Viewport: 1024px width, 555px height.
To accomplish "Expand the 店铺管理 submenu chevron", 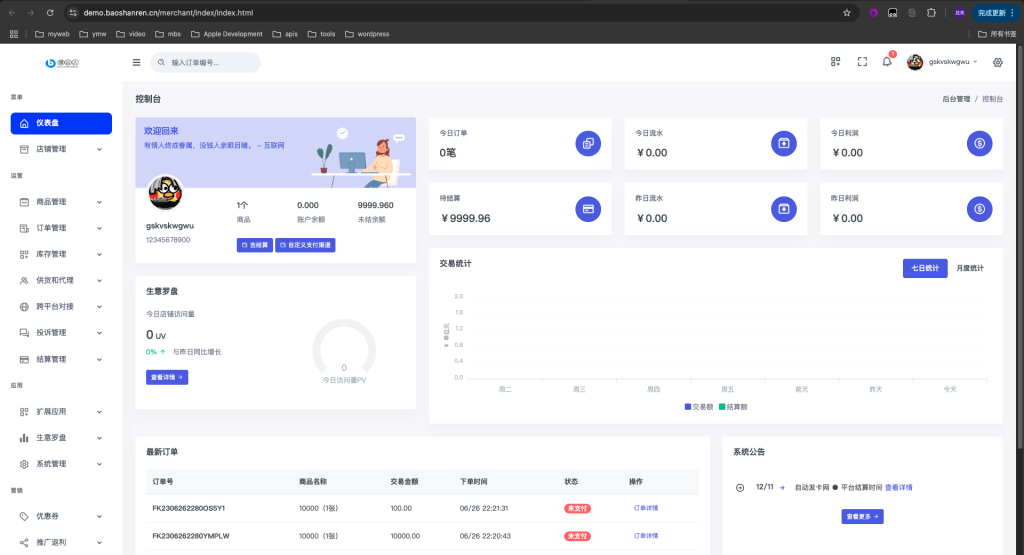I will tap(99, 150).
